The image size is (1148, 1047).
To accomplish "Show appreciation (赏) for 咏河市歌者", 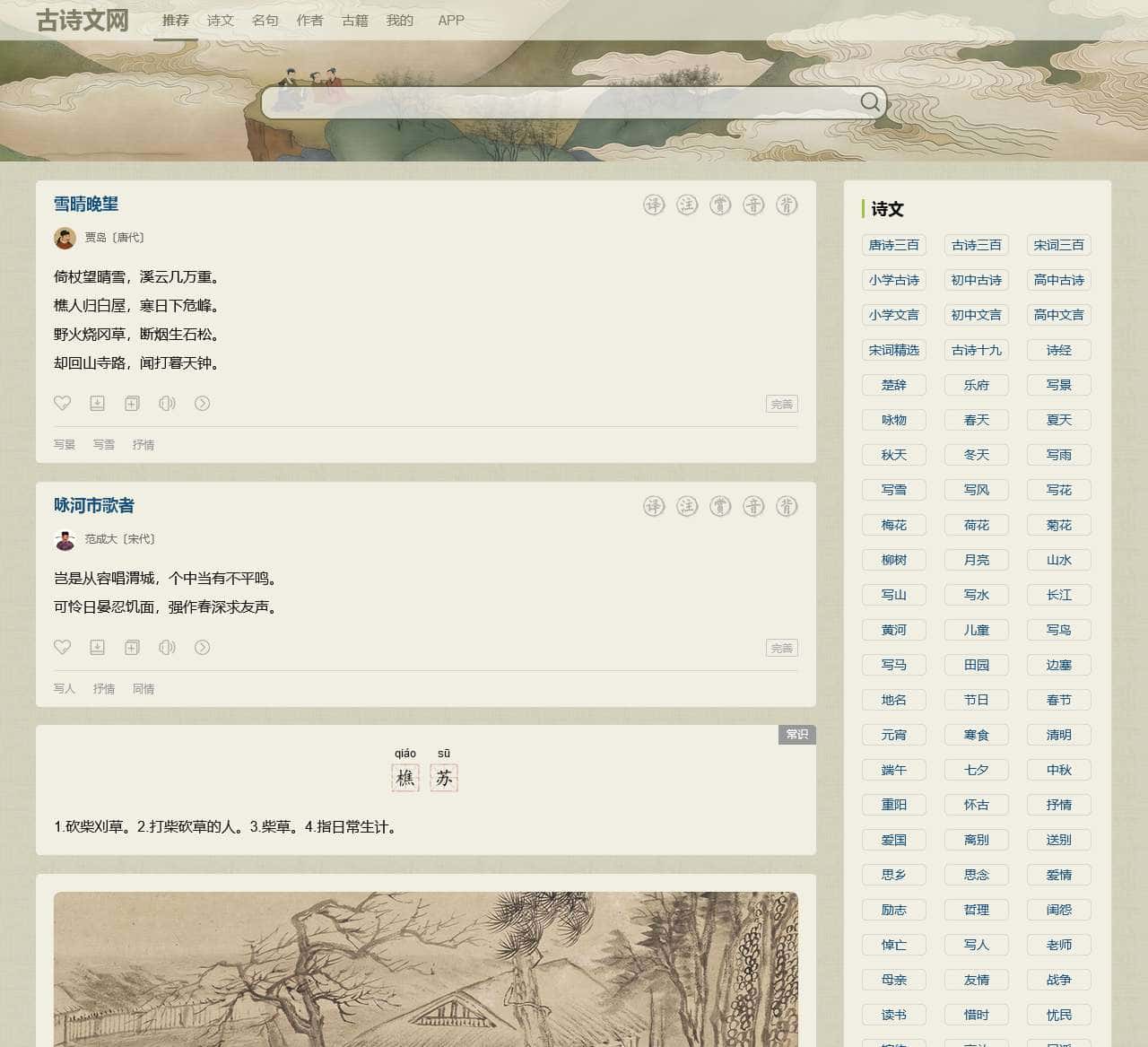I will [720, 507].
